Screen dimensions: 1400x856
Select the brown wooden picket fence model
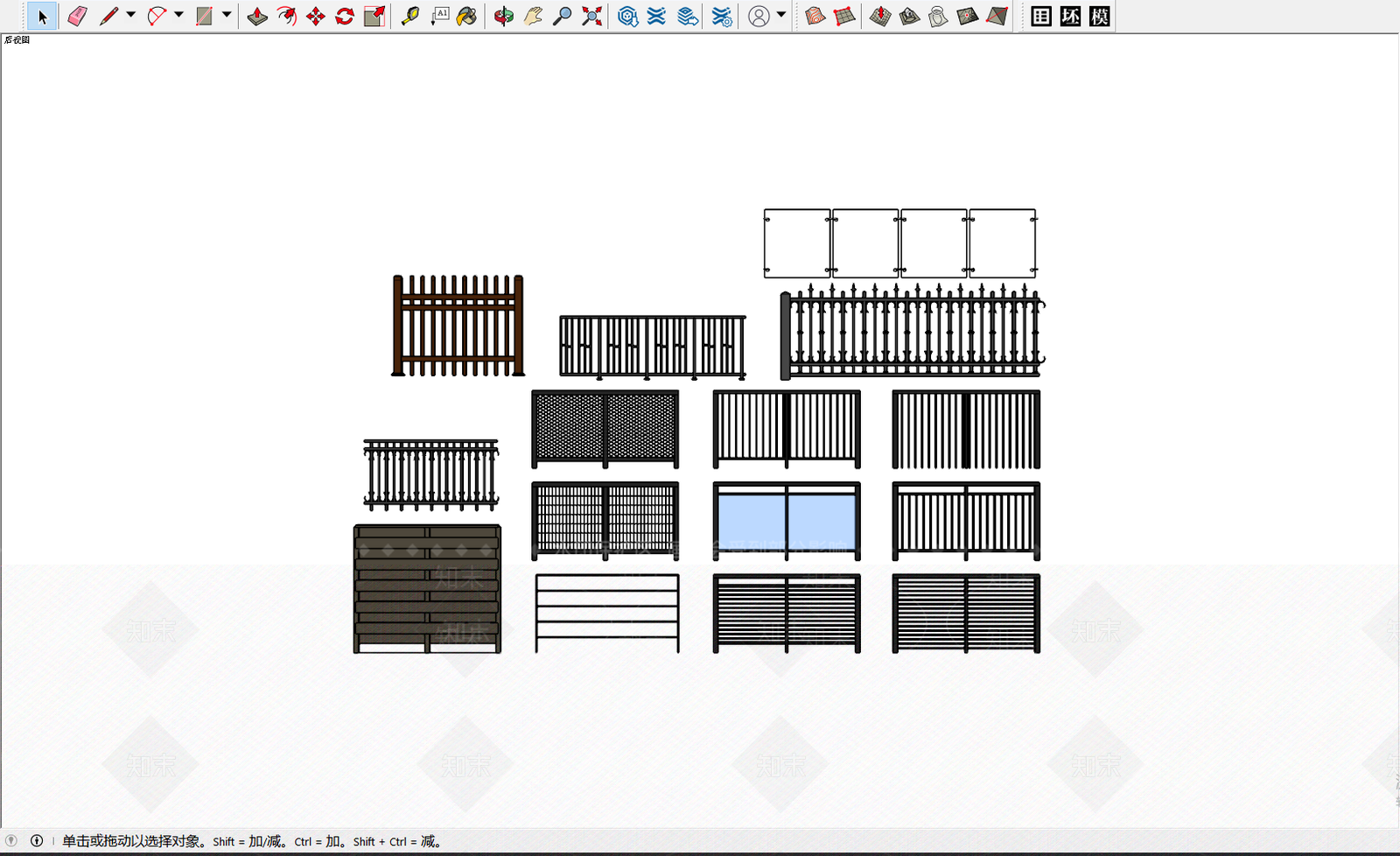point(458,326)
